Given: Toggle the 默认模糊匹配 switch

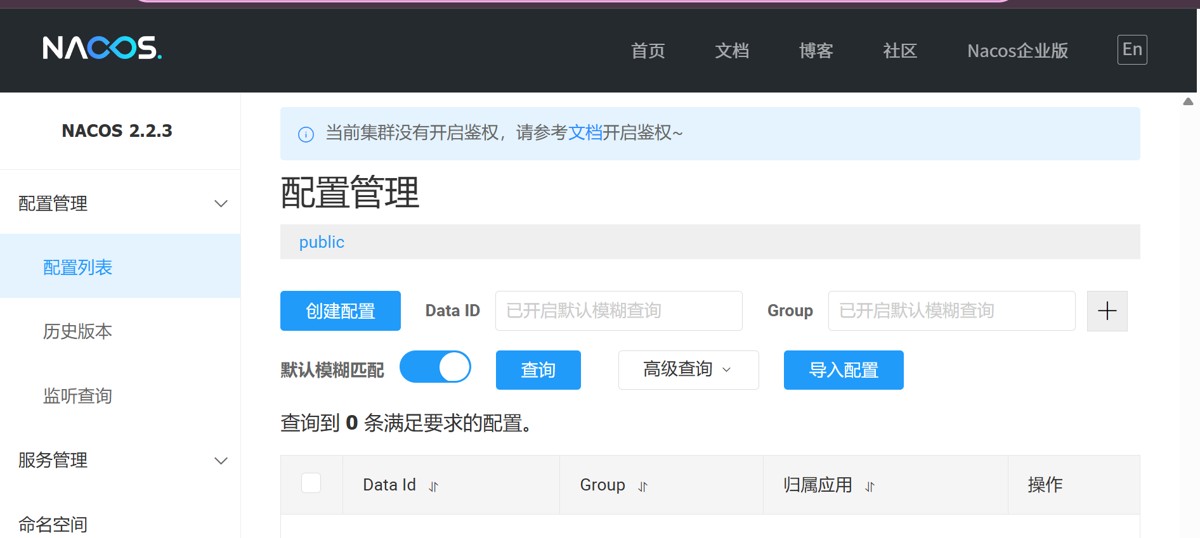Looking at the screenshot, I should point(435,367).
